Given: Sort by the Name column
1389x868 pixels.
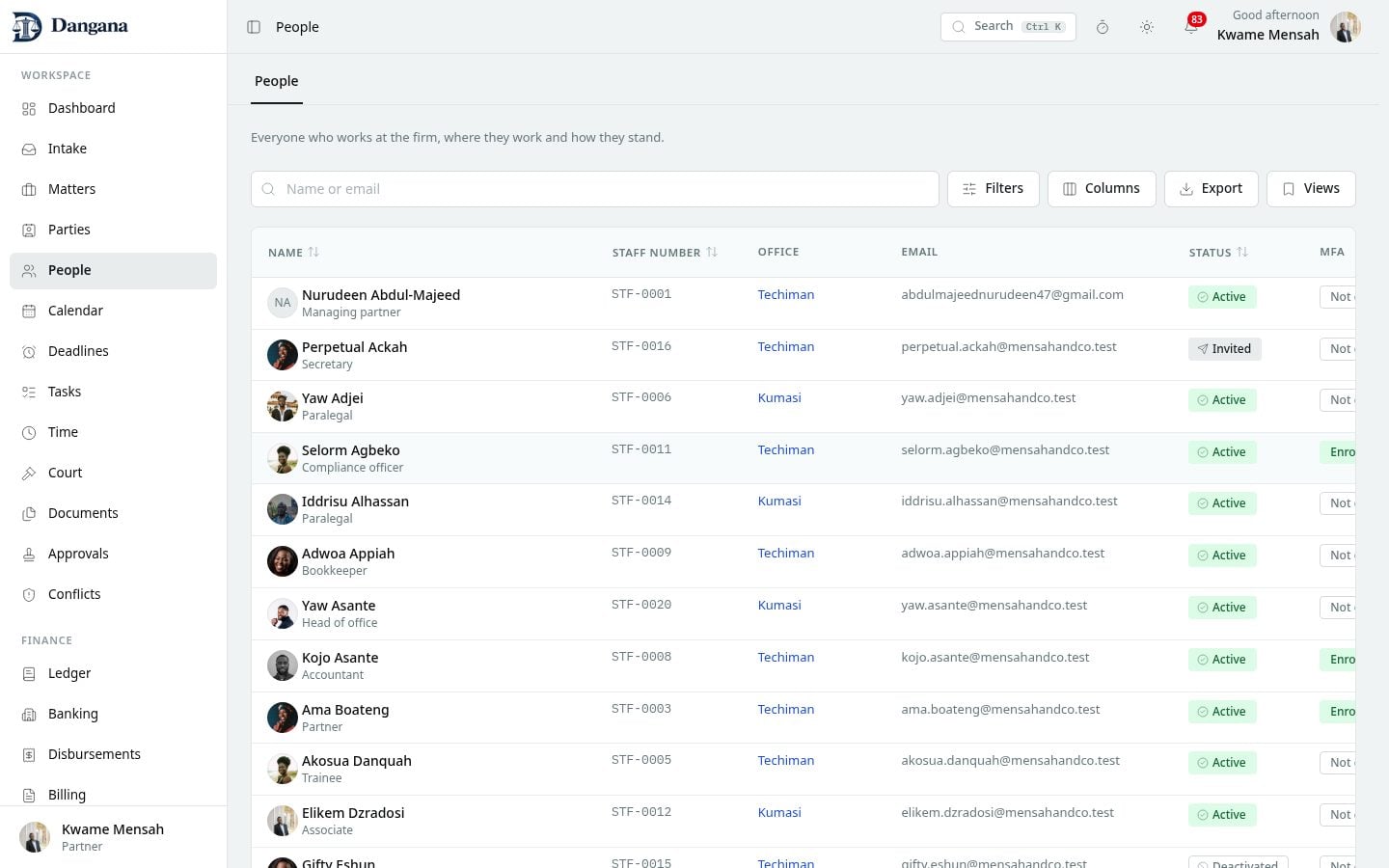Looking at the screenshot, I should pyautogui.click(x=293, y=253).
